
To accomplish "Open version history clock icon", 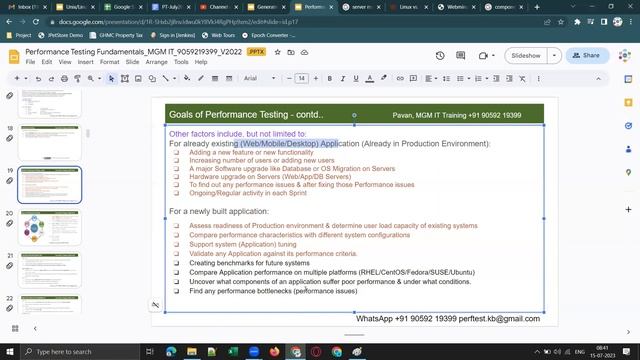I will (x=440, y=56).
